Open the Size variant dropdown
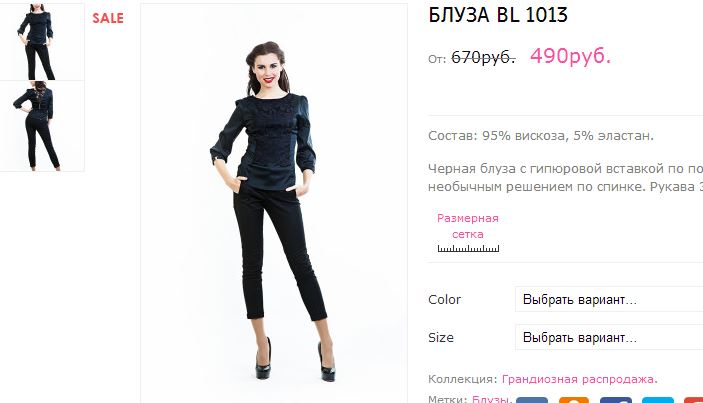The height and width of the screenshot is (403, 703). point(609,337)
